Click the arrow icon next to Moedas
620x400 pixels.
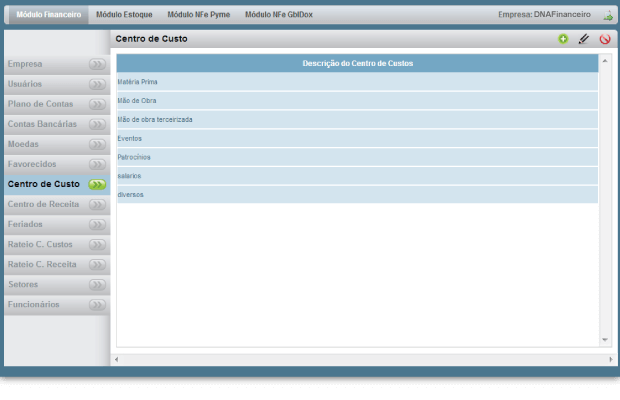97,144
